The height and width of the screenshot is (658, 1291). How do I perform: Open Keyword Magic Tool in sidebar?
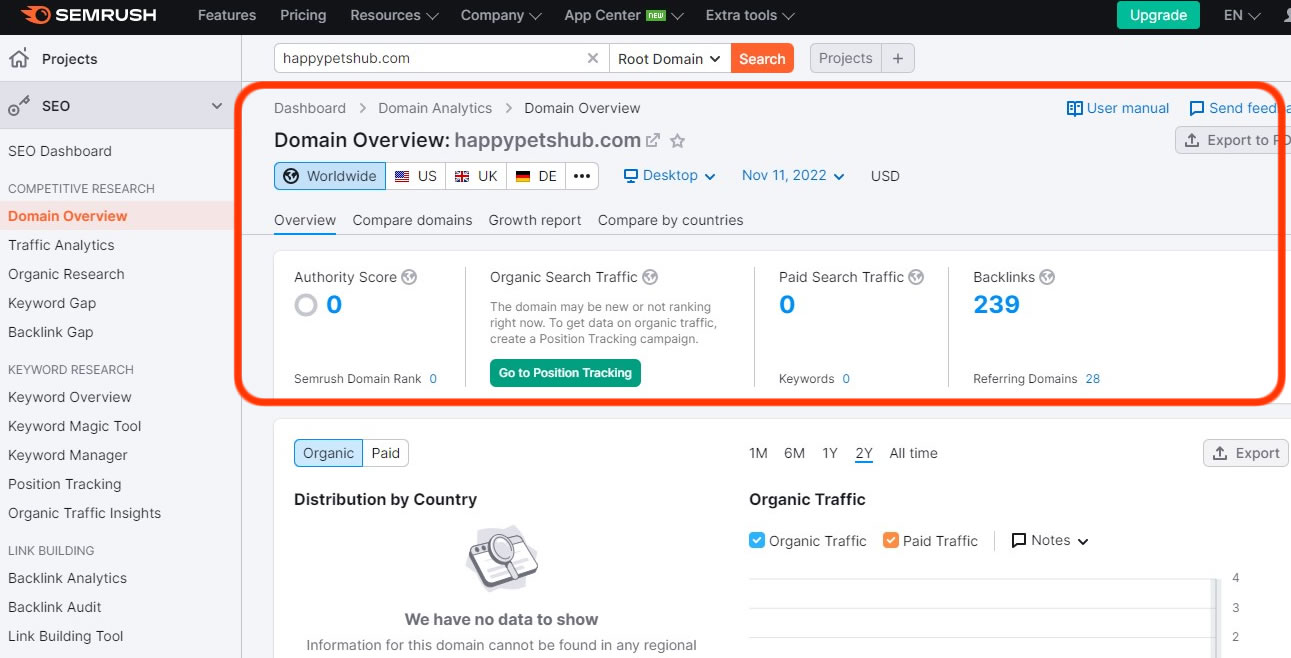(75, 426)
